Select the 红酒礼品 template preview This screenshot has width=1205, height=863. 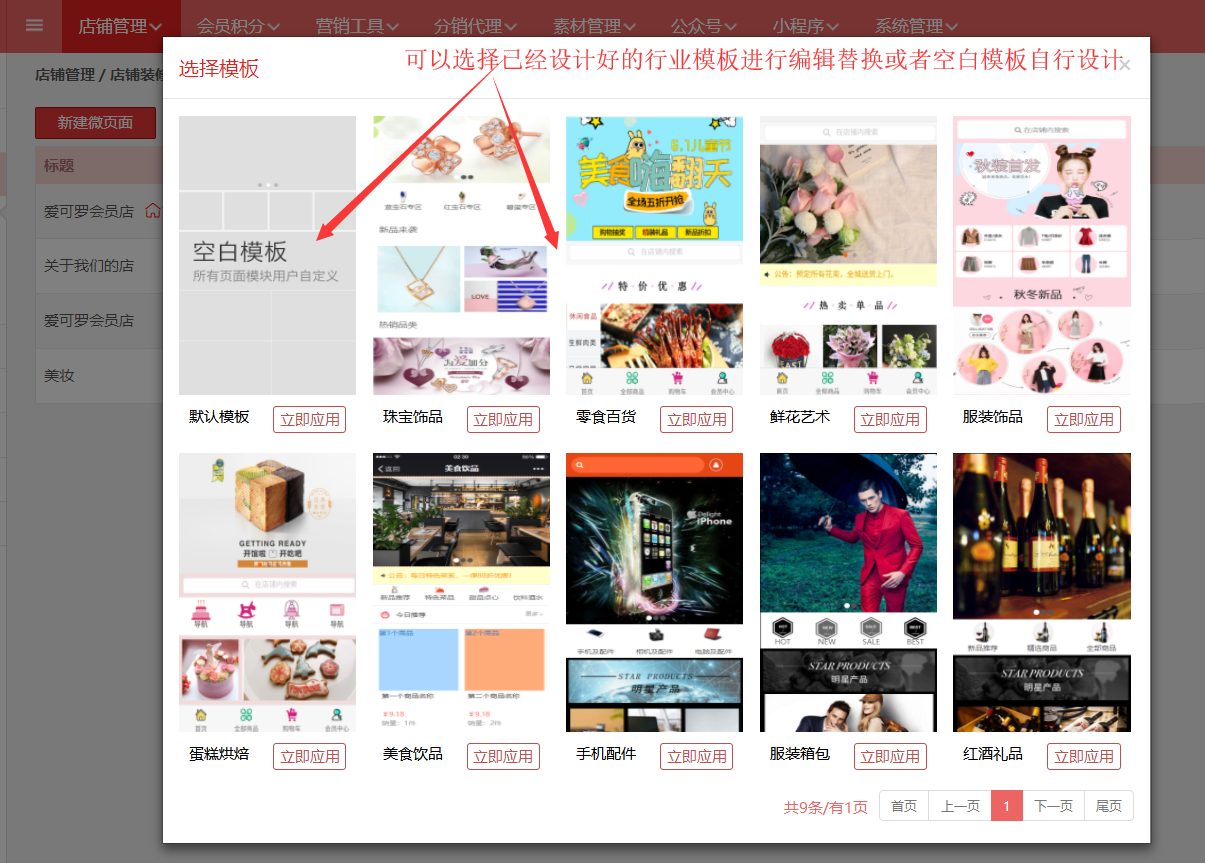coord(1041,592)
